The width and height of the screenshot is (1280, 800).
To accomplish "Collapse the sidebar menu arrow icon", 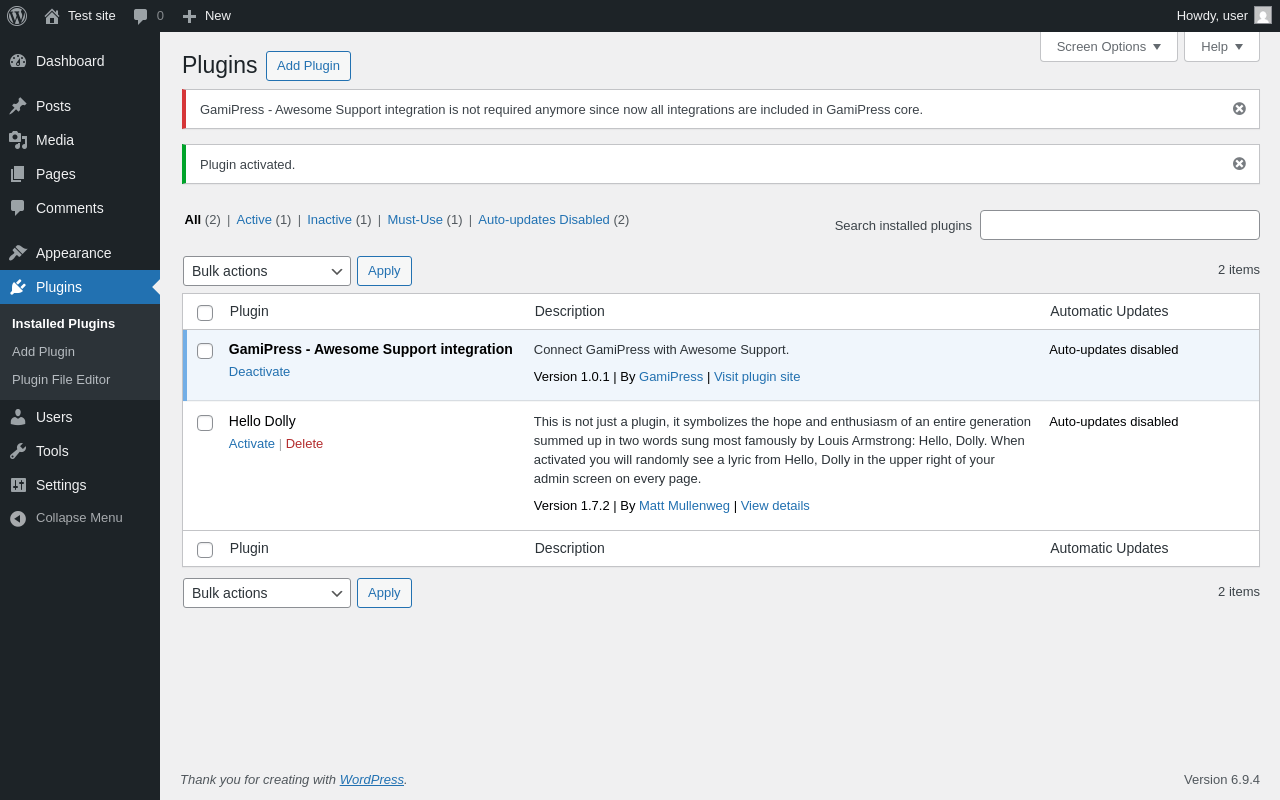I will tap(18, 518).
